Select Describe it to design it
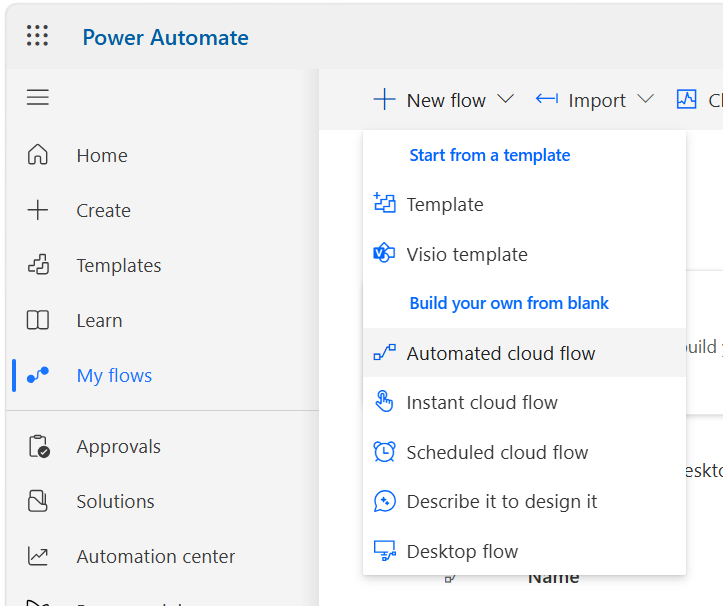Screen dimensions: 723x606 524,501
